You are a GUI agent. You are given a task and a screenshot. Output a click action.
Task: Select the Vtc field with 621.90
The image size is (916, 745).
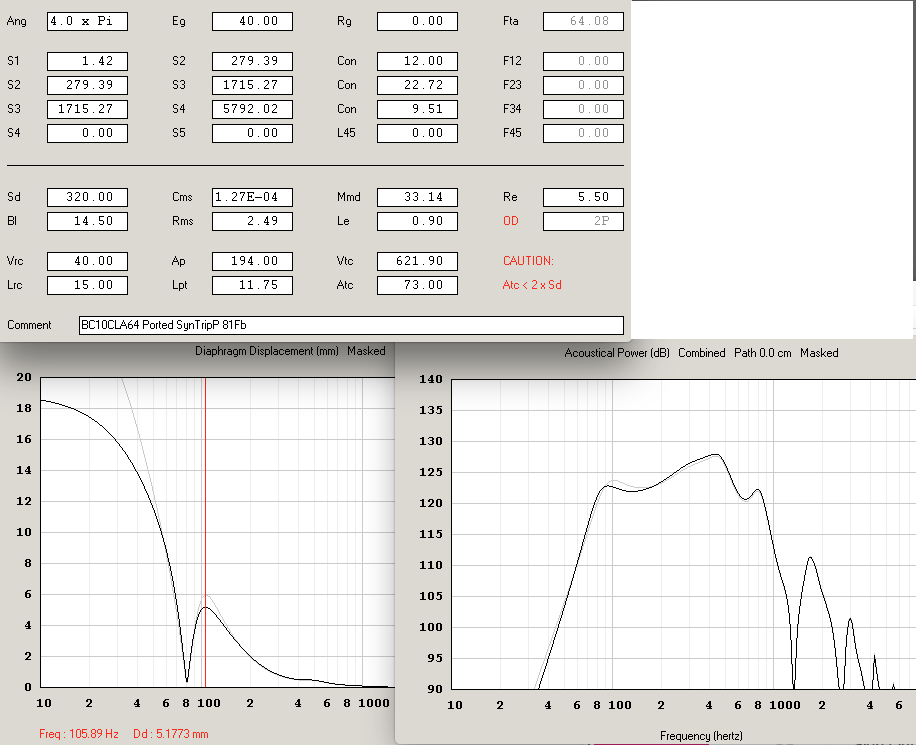[x=417, y=261]
